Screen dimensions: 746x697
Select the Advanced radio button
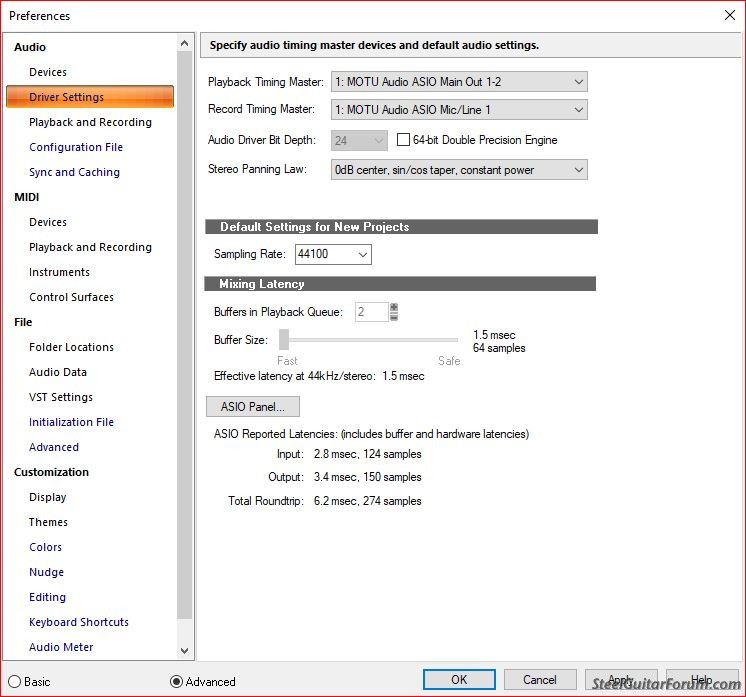[x=177, y=681]
